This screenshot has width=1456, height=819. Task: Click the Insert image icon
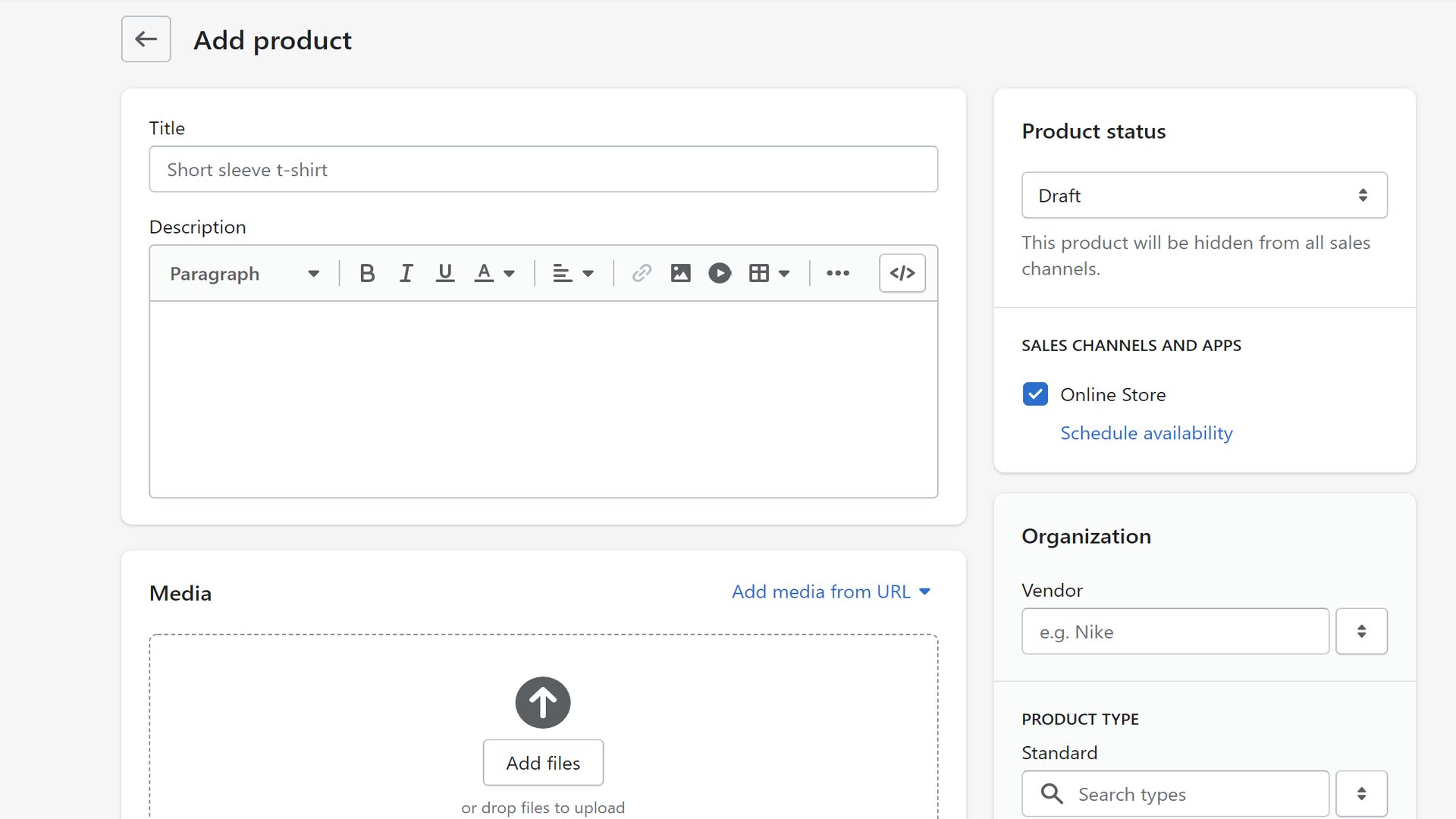click(x=680, y=273)
